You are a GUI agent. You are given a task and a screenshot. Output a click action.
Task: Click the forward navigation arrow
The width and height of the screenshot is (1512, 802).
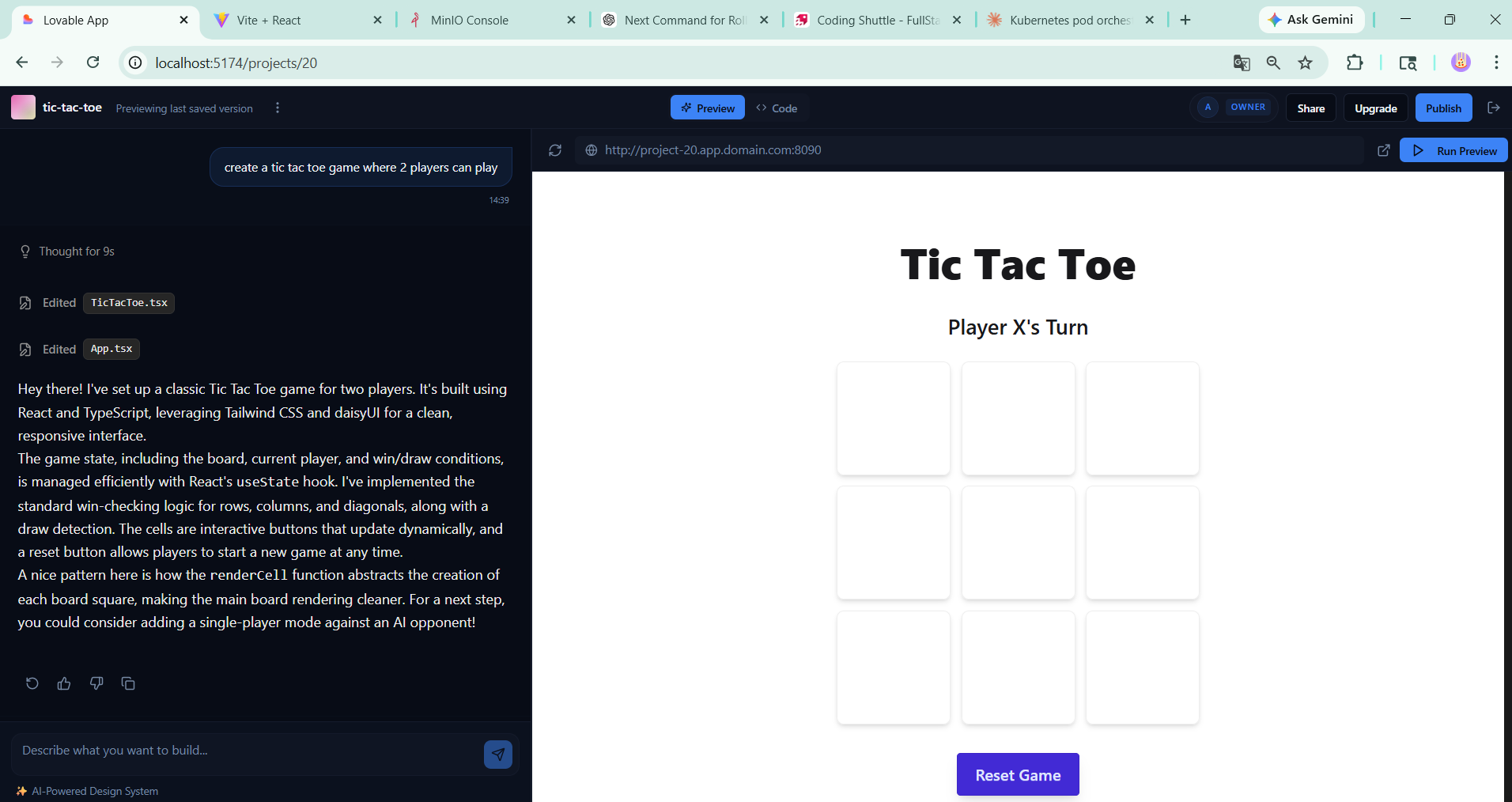[57, 62]
